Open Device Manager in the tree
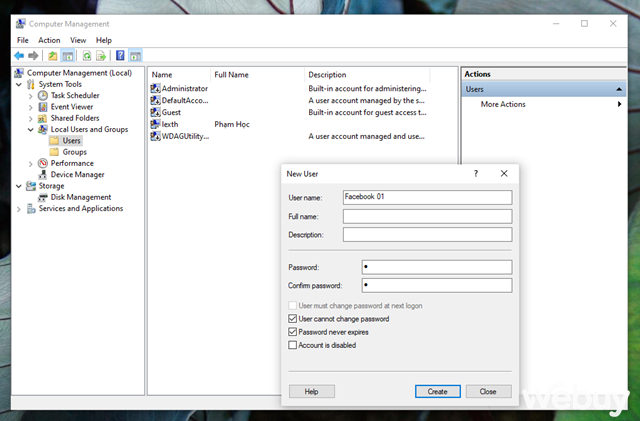Viewport: 640px width, 421px height. pos(78,175)
